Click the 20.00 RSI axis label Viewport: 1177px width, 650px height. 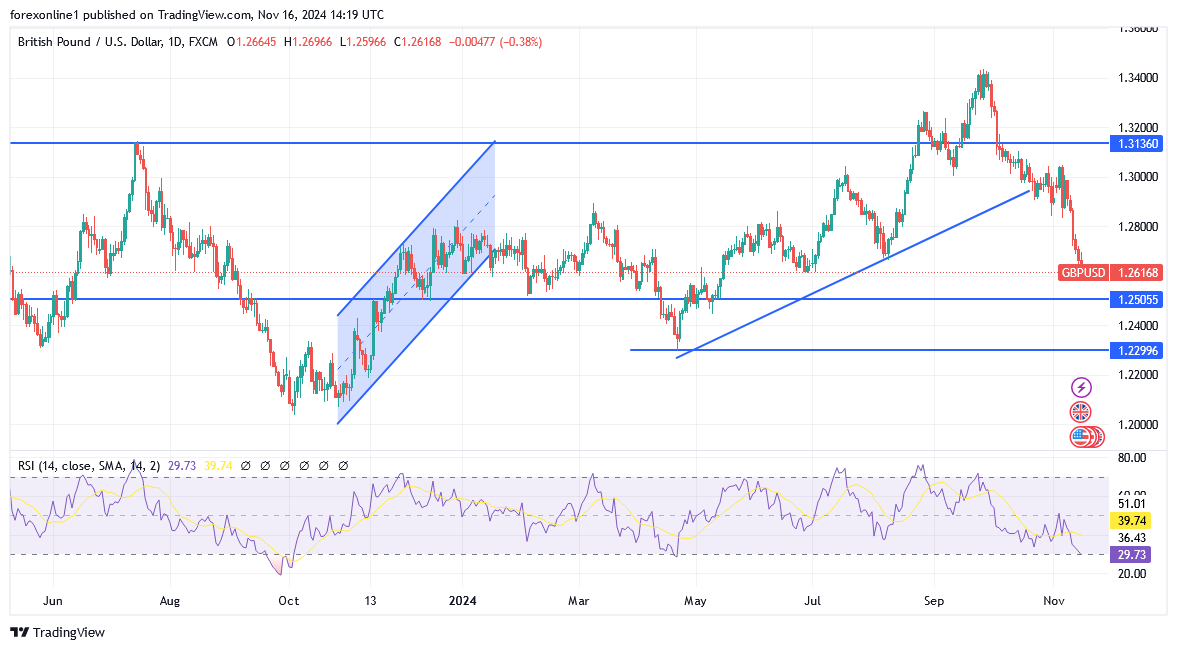click(1131, 573)
